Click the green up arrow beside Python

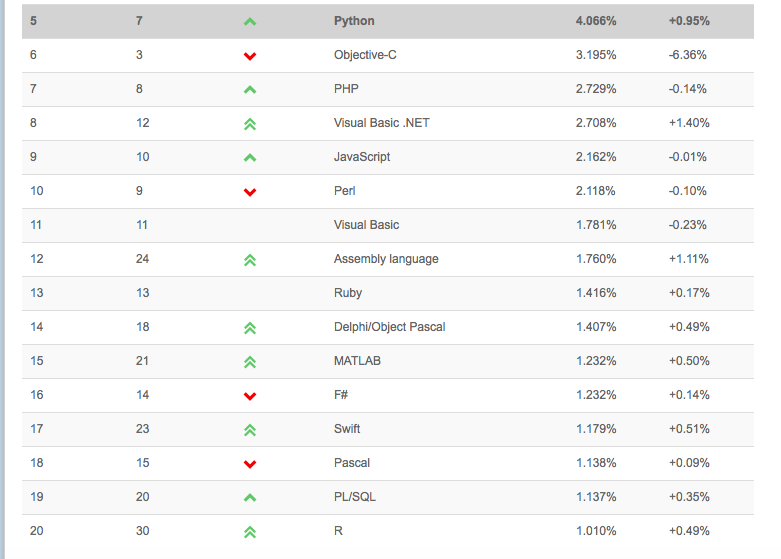click(250, 22)
